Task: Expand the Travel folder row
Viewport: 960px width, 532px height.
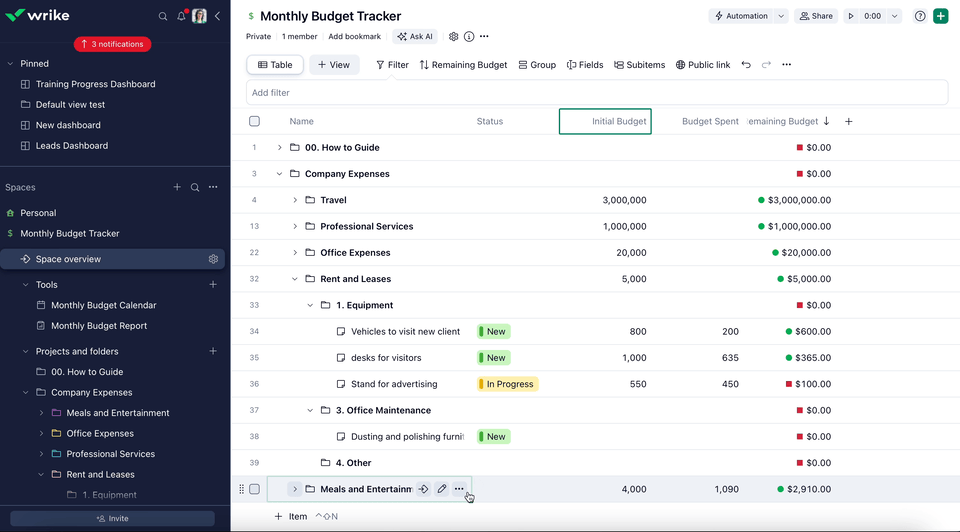Action: coord(295,200)
